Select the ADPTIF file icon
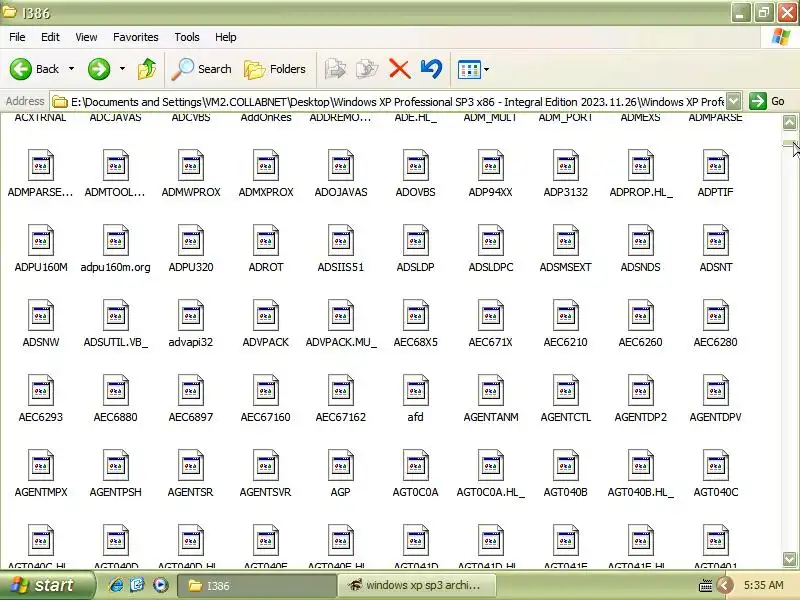800x600 pixels. pyautogui.click(x=715, y=165)
